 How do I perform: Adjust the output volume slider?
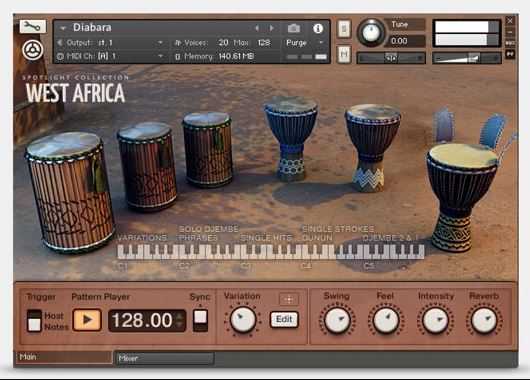(x=466, y=58)
